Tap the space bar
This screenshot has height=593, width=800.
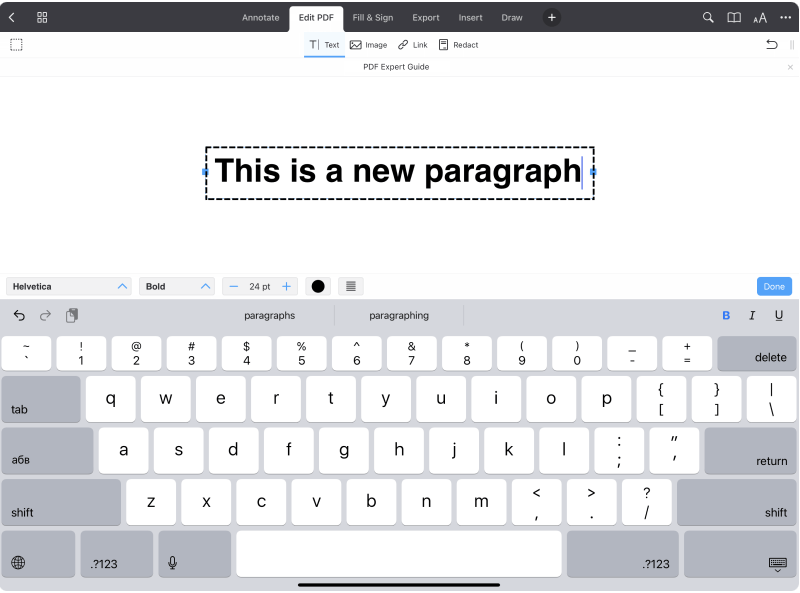tap(399, 554)
